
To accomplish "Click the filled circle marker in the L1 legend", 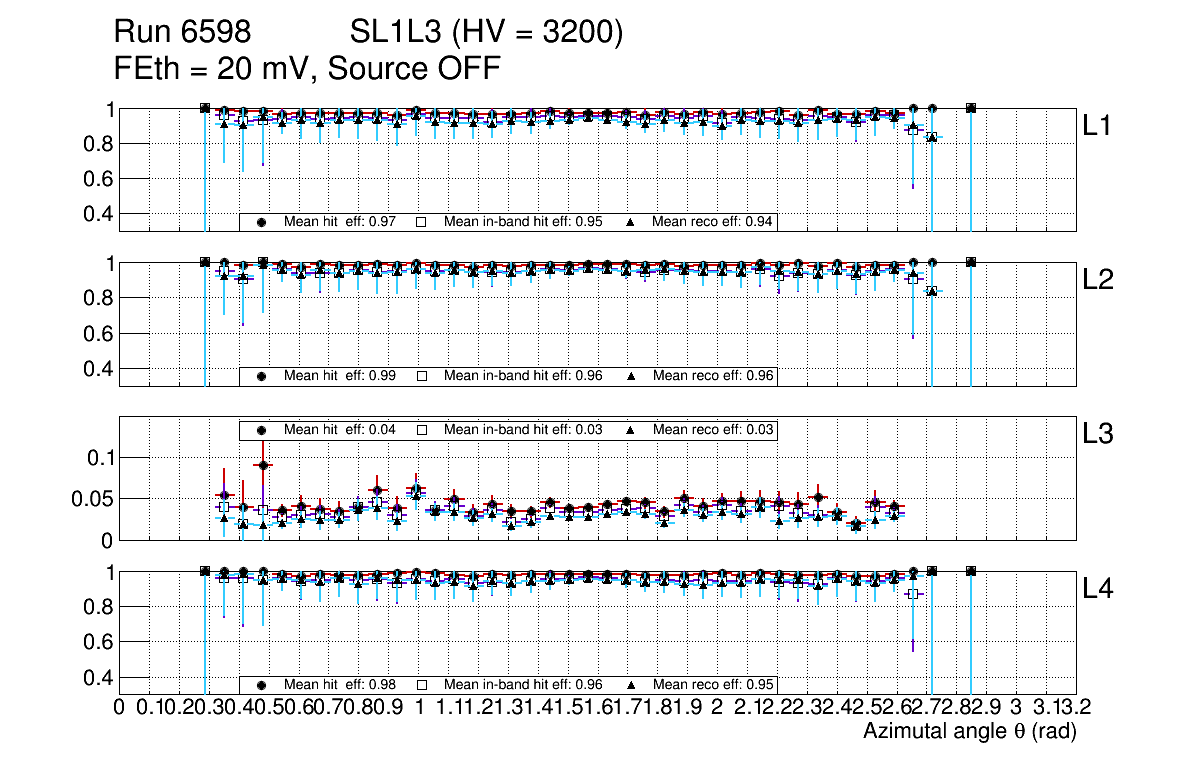I will (262, 222).
